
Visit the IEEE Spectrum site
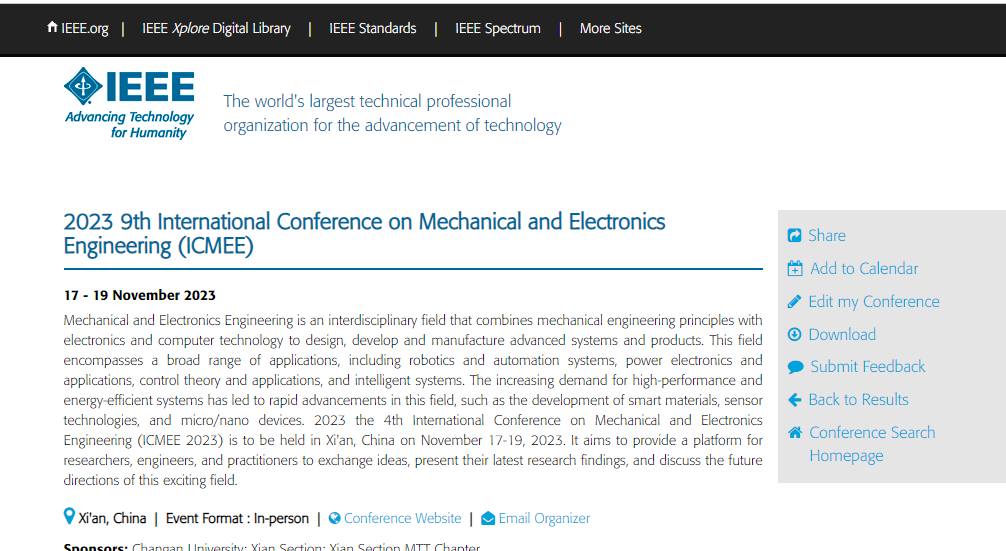point(498,28)
